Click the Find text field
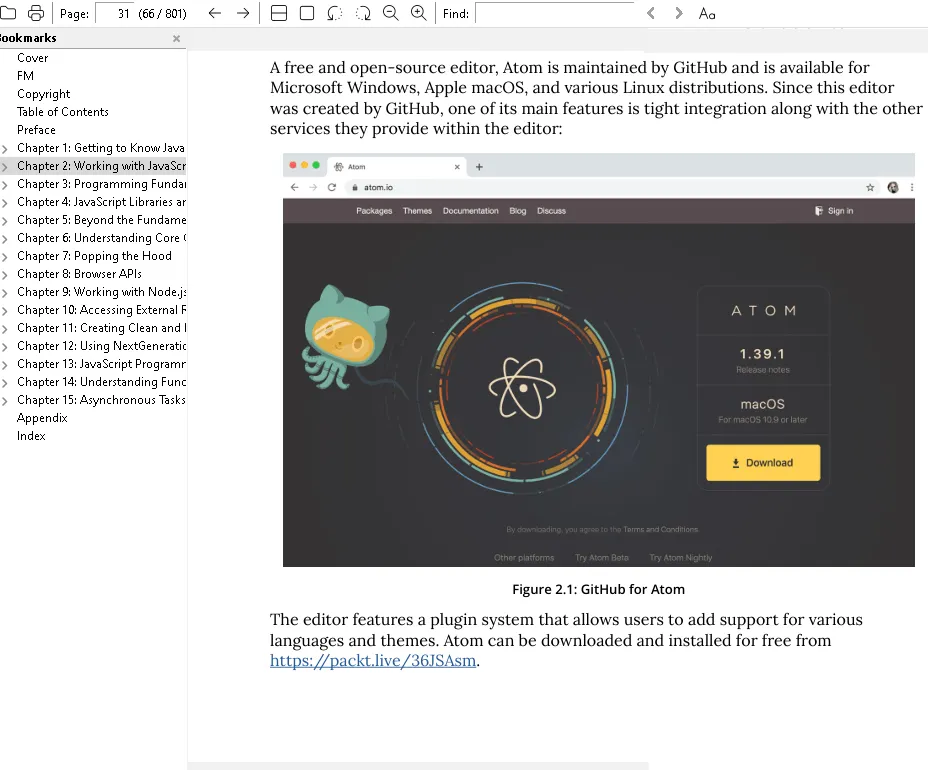Image resolution: width=928 pixels, height=770 pixels. pos(554,13)
